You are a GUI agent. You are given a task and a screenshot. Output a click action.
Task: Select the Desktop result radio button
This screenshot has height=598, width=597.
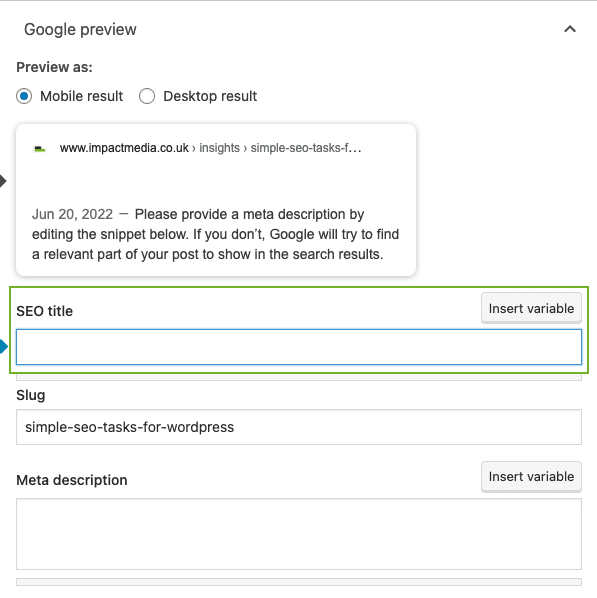click(147, 96)
